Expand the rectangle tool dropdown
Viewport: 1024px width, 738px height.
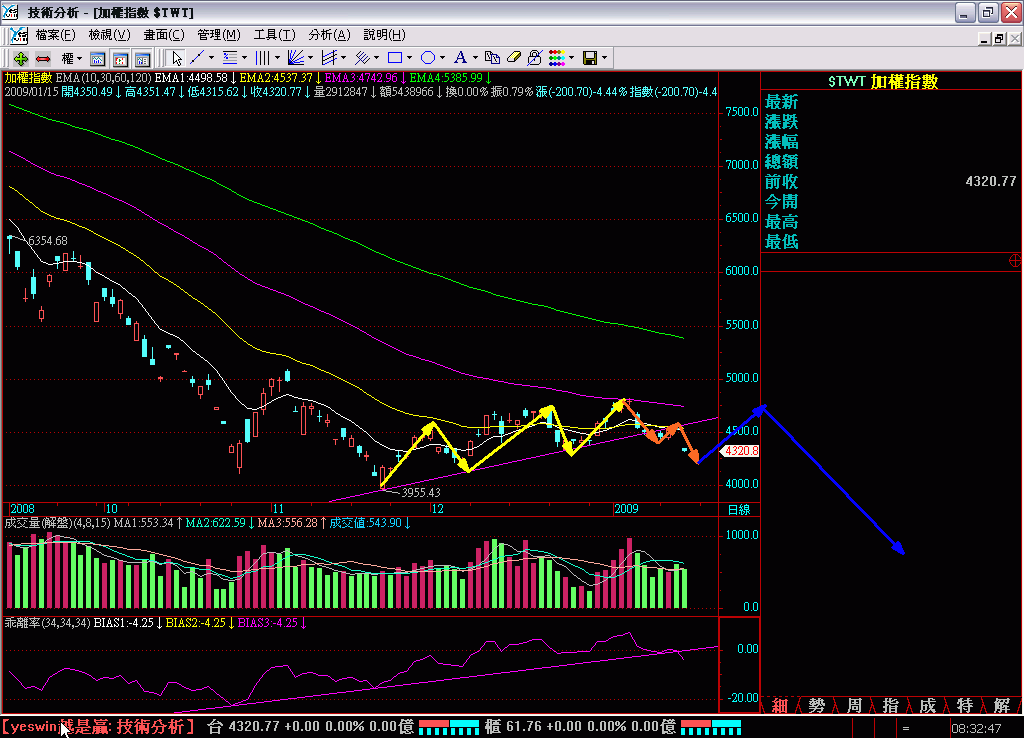click(x=409, y=58)
